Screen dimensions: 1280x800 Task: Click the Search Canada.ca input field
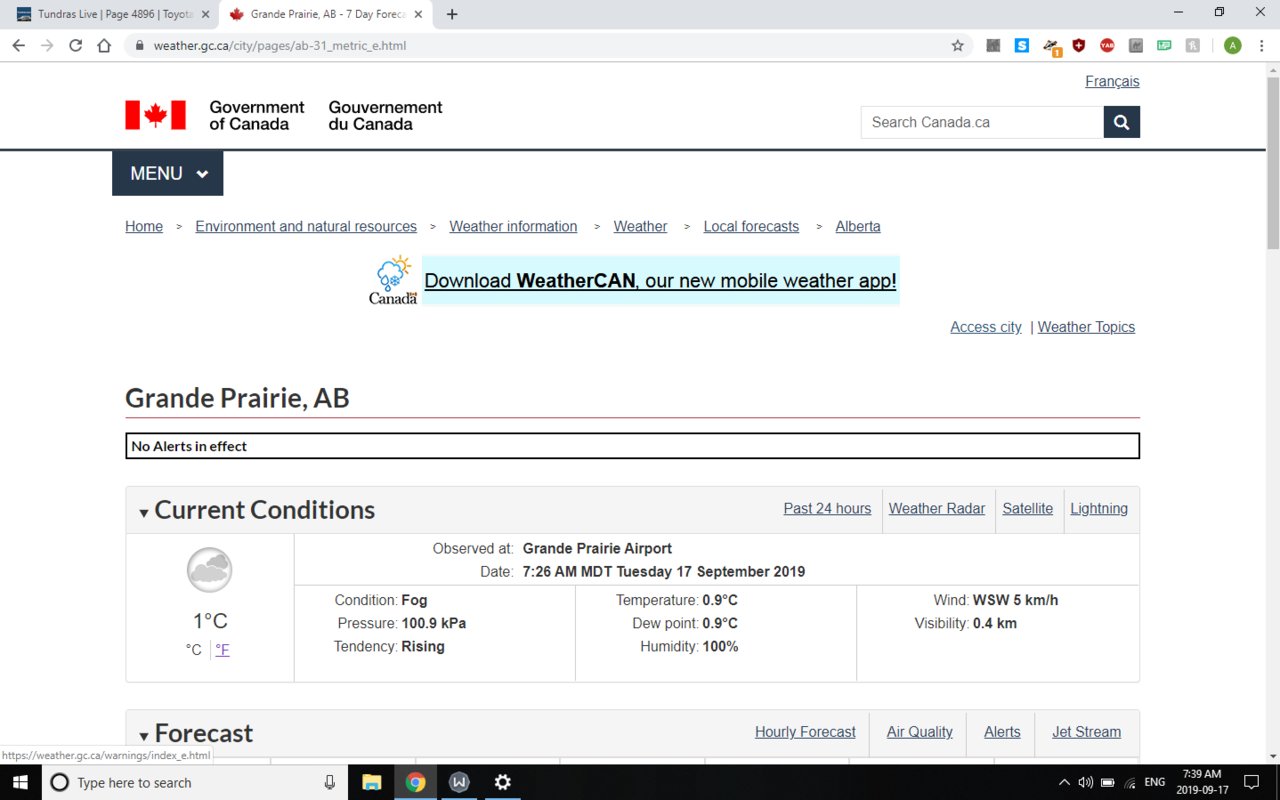pyautogui.click(x=982, y=122)
